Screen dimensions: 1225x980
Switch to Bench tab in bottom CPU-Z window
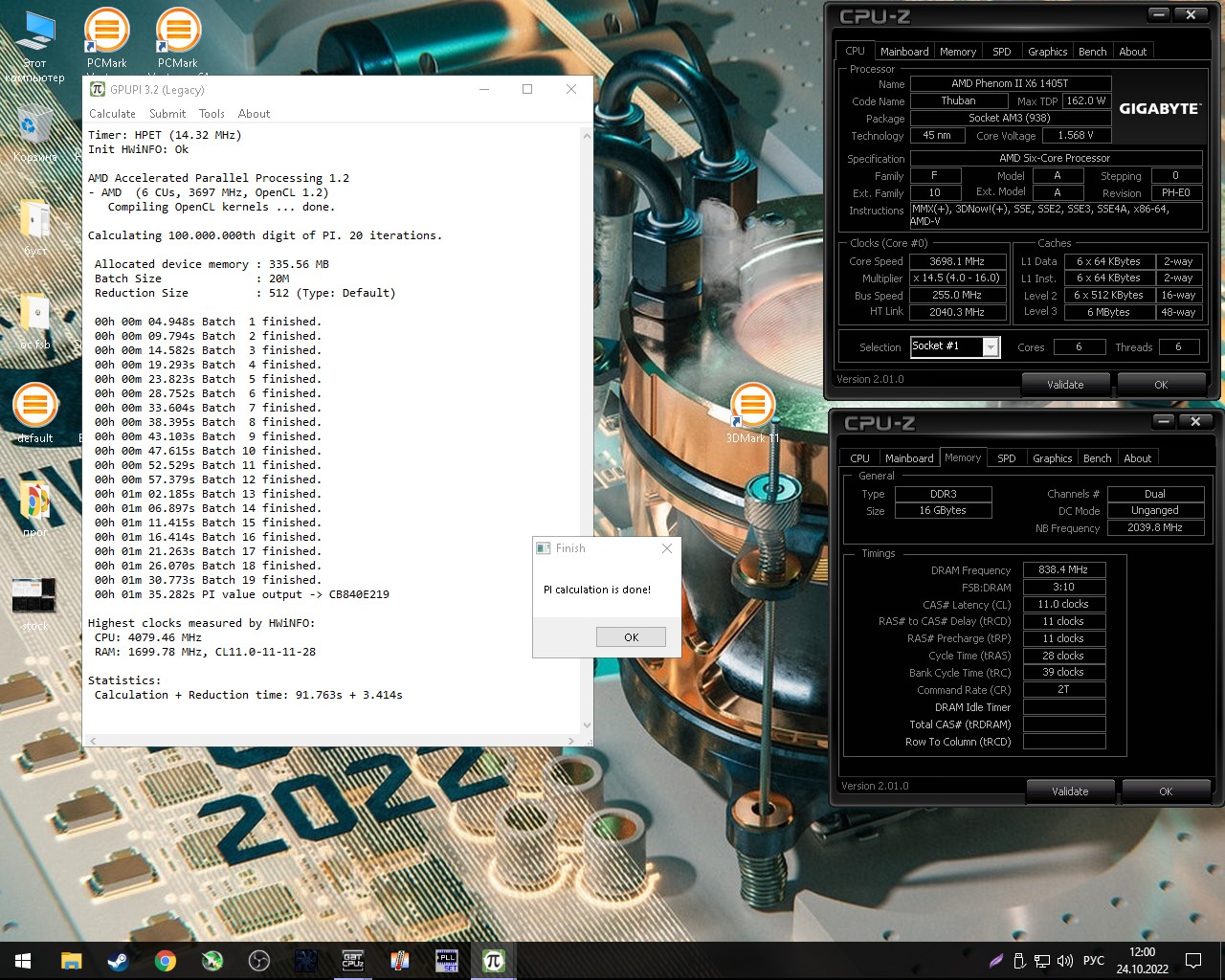click(1097, 458)
